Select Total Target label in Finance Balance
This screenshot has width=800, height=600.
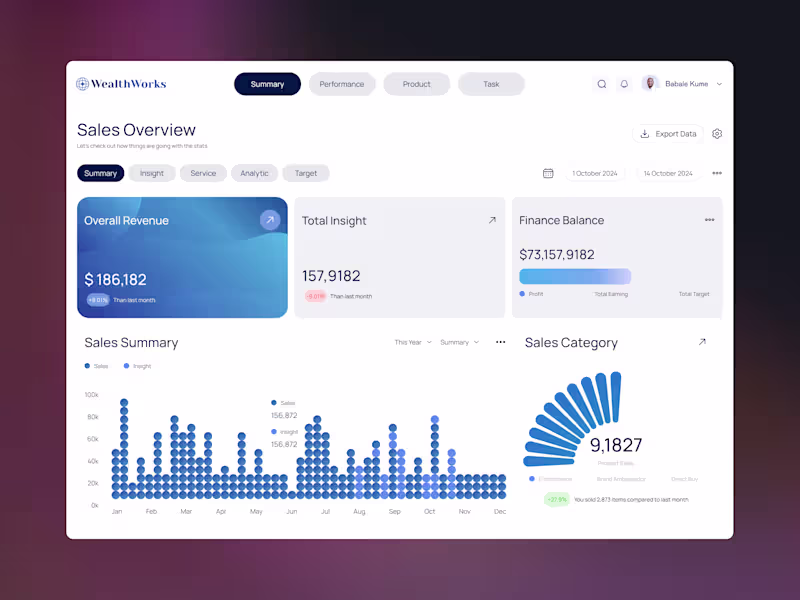tap(694, 294)
